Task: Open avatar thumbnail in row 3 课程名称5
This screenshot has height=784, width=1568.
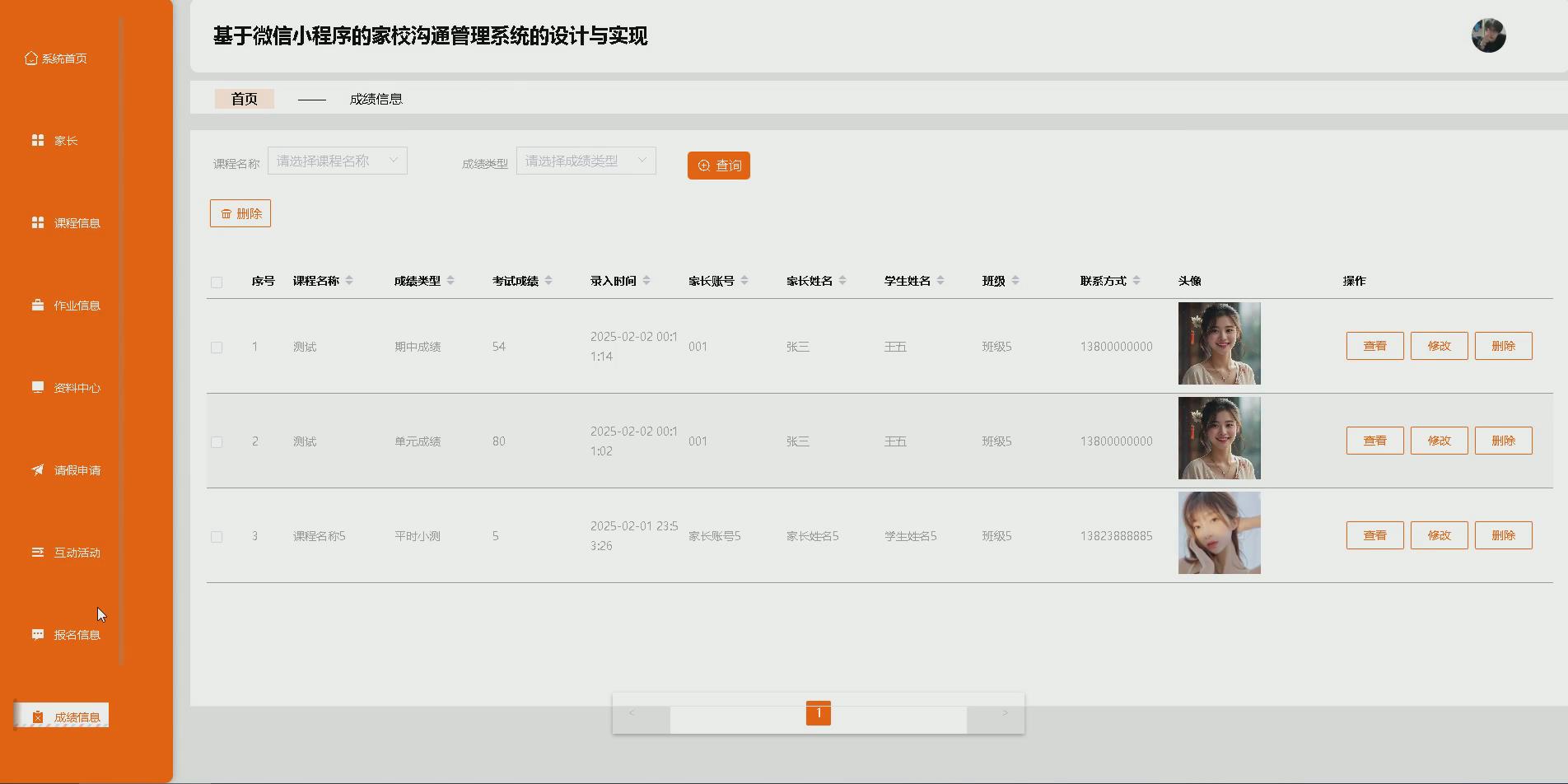Action: coord(1220,533)
